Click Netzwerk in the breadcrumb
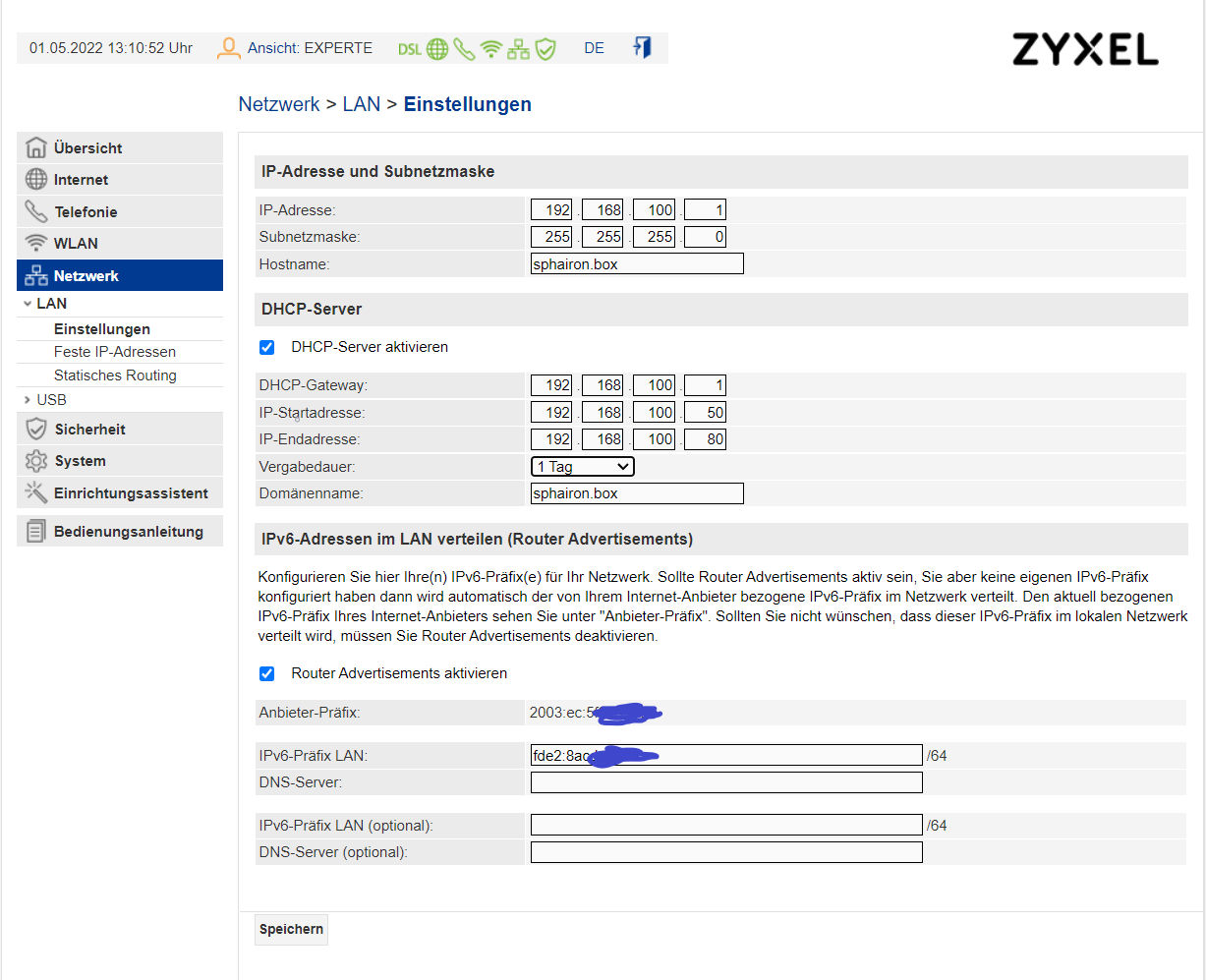Viewport: 1206px width, 980px height. pyautogui.click(x=279, y=104)
